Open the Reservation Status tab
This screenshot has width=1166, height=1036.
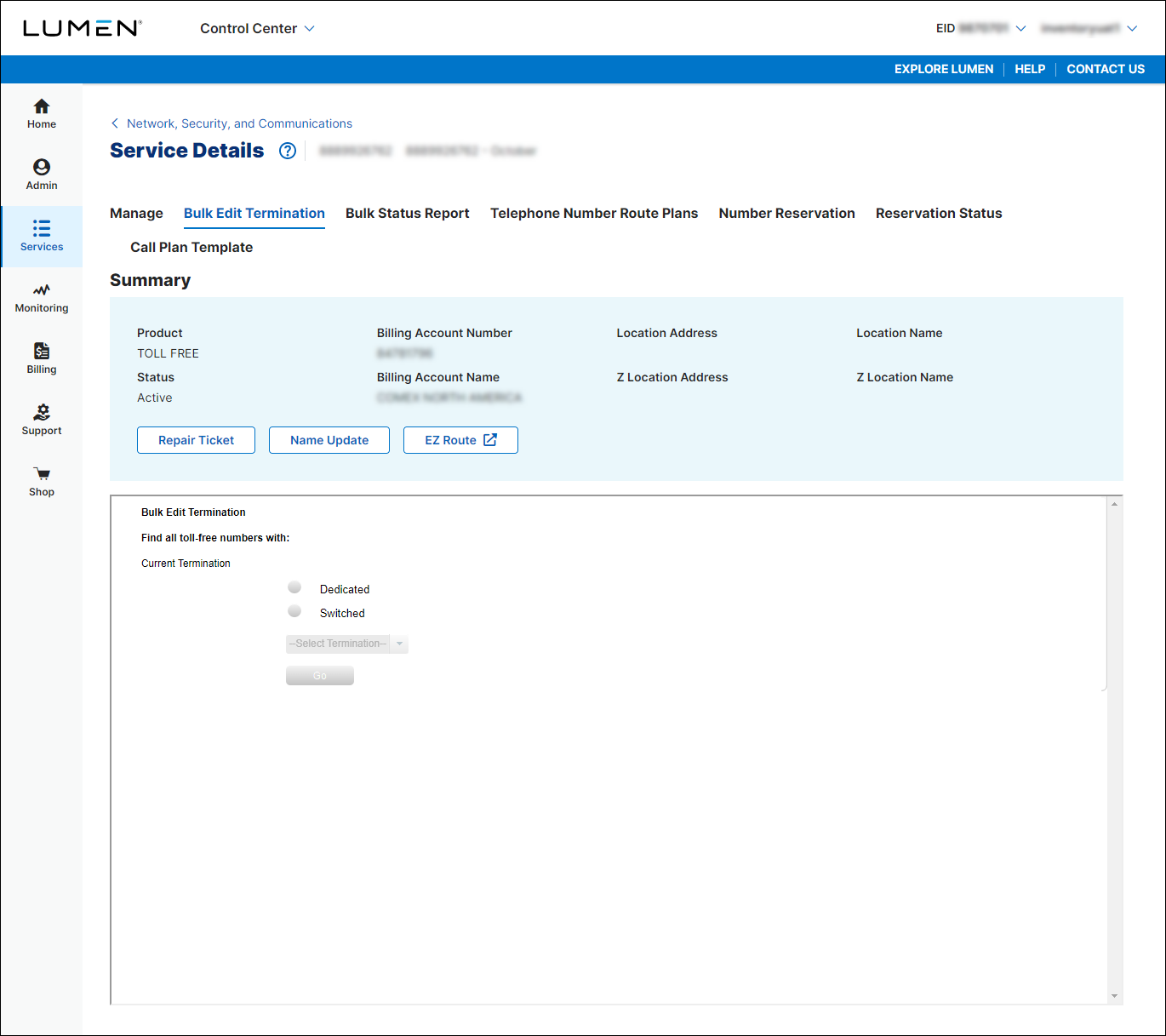[x=939, y=213]
